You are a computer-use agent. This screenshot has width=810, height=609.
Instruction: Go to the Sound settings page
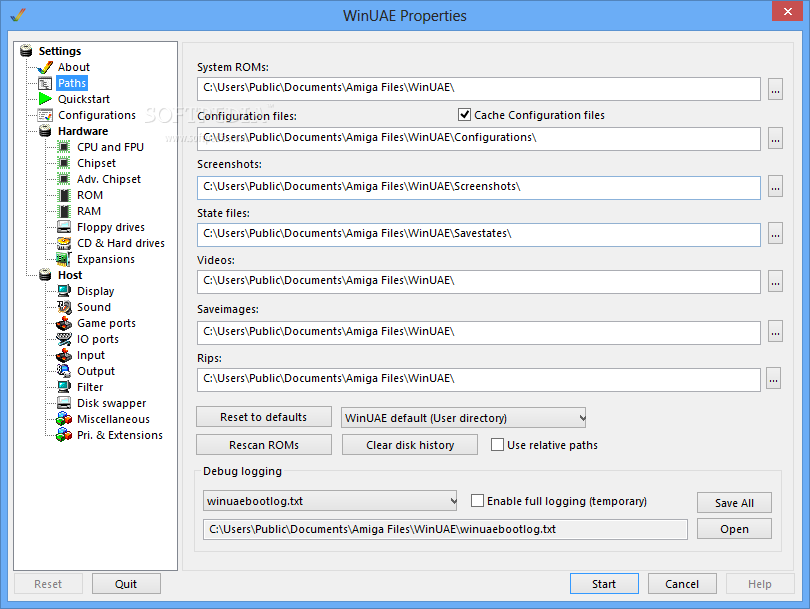tap(94, 307)
